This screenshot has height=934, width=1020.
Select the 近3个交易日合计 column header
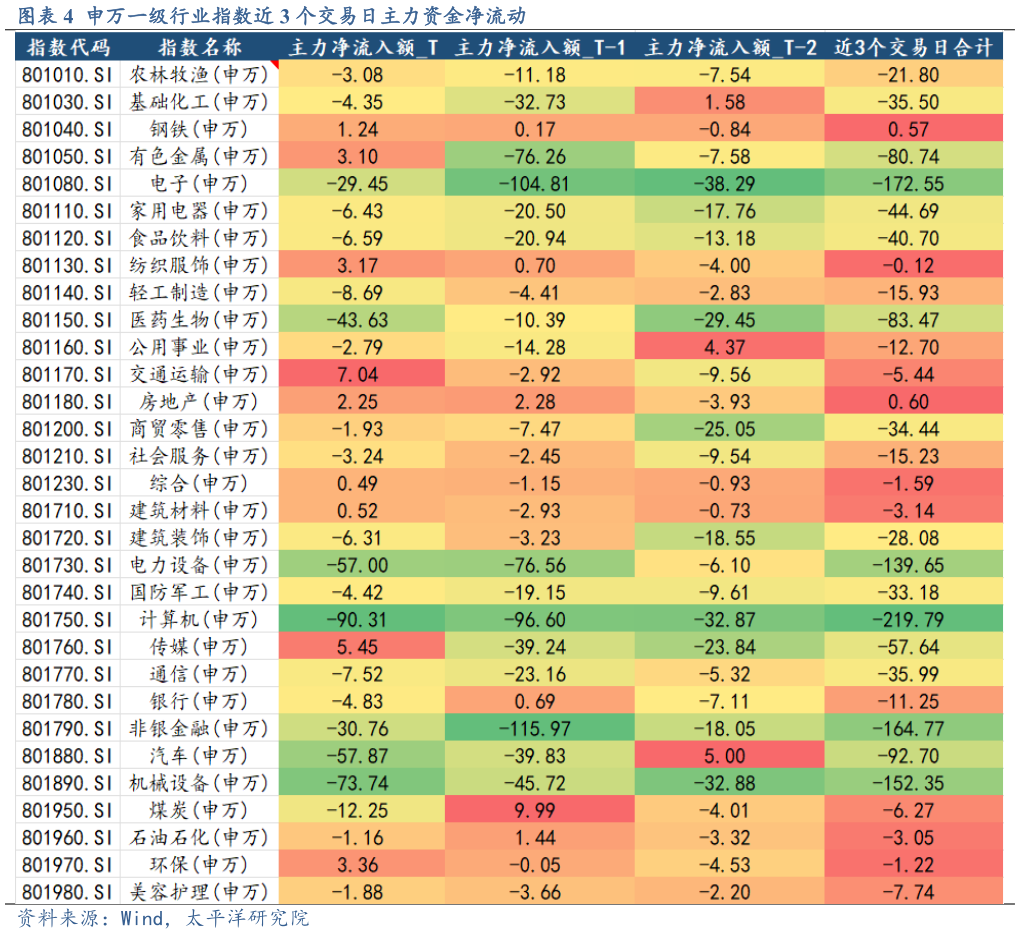click(912, 47)
